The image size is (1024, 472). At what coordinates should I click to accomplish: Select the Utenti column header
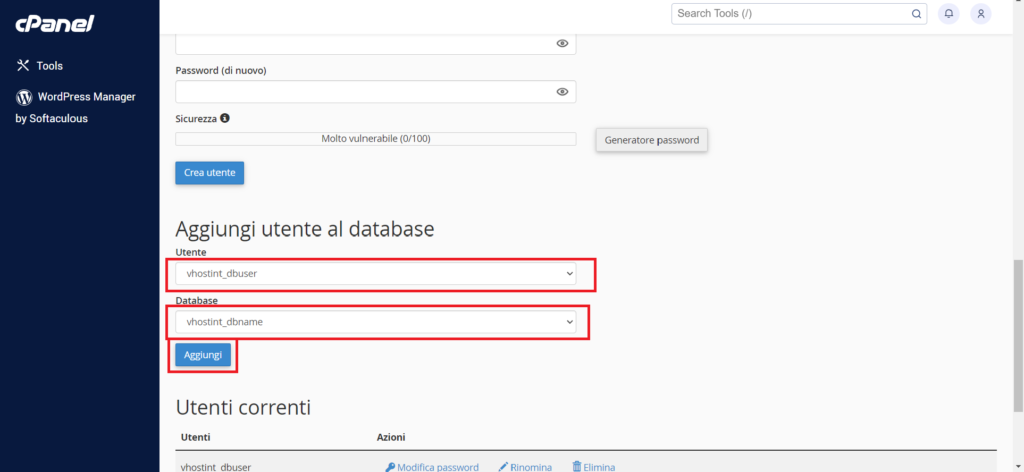195,437
